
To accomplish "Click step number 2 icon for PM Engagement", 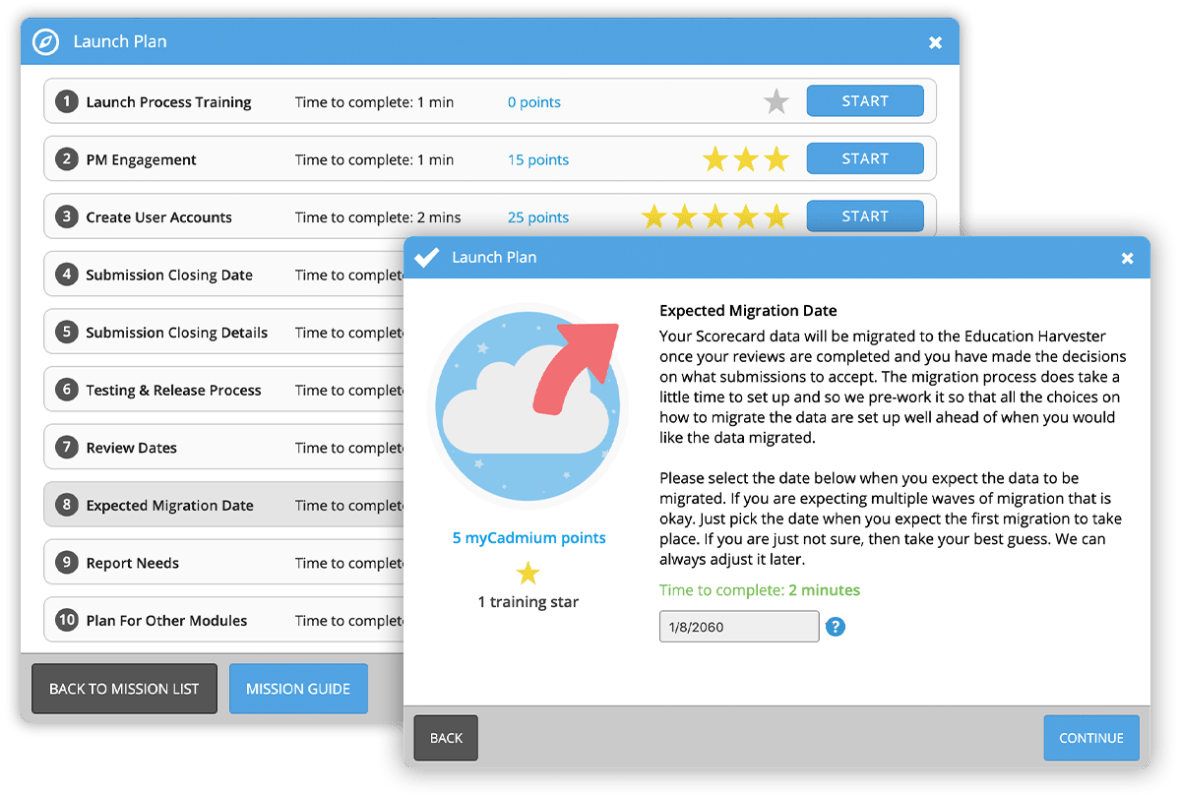I will pos(67,159).
